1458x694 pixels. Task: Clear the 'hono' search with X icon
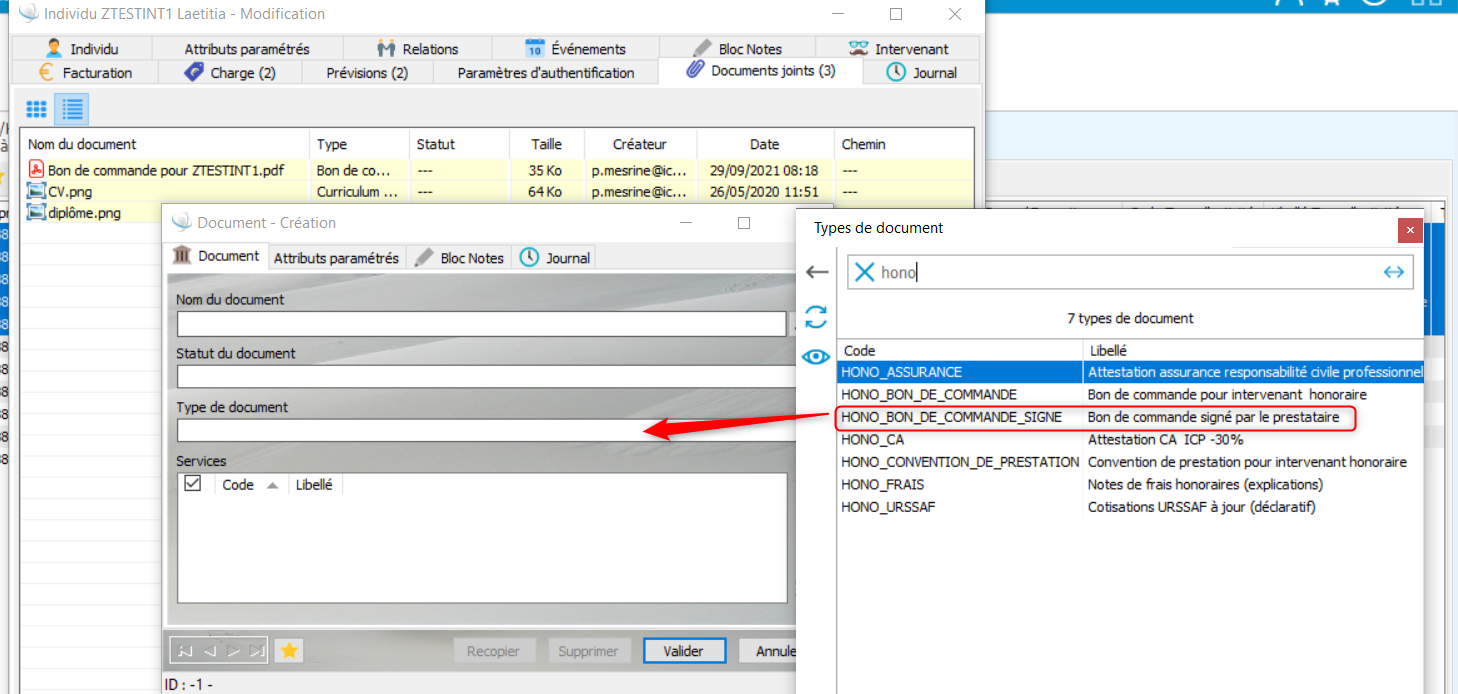click(864, 272)
